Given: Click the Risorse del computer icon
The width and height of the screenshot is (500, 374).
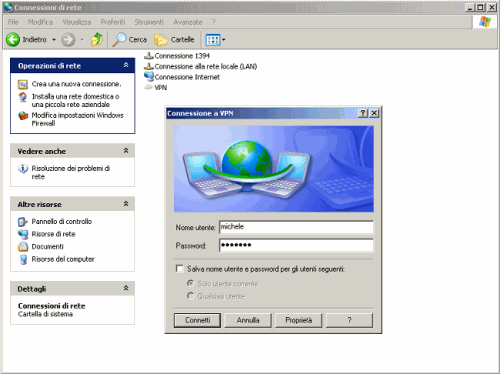Looking at the screenshot, I should point(23,259).
